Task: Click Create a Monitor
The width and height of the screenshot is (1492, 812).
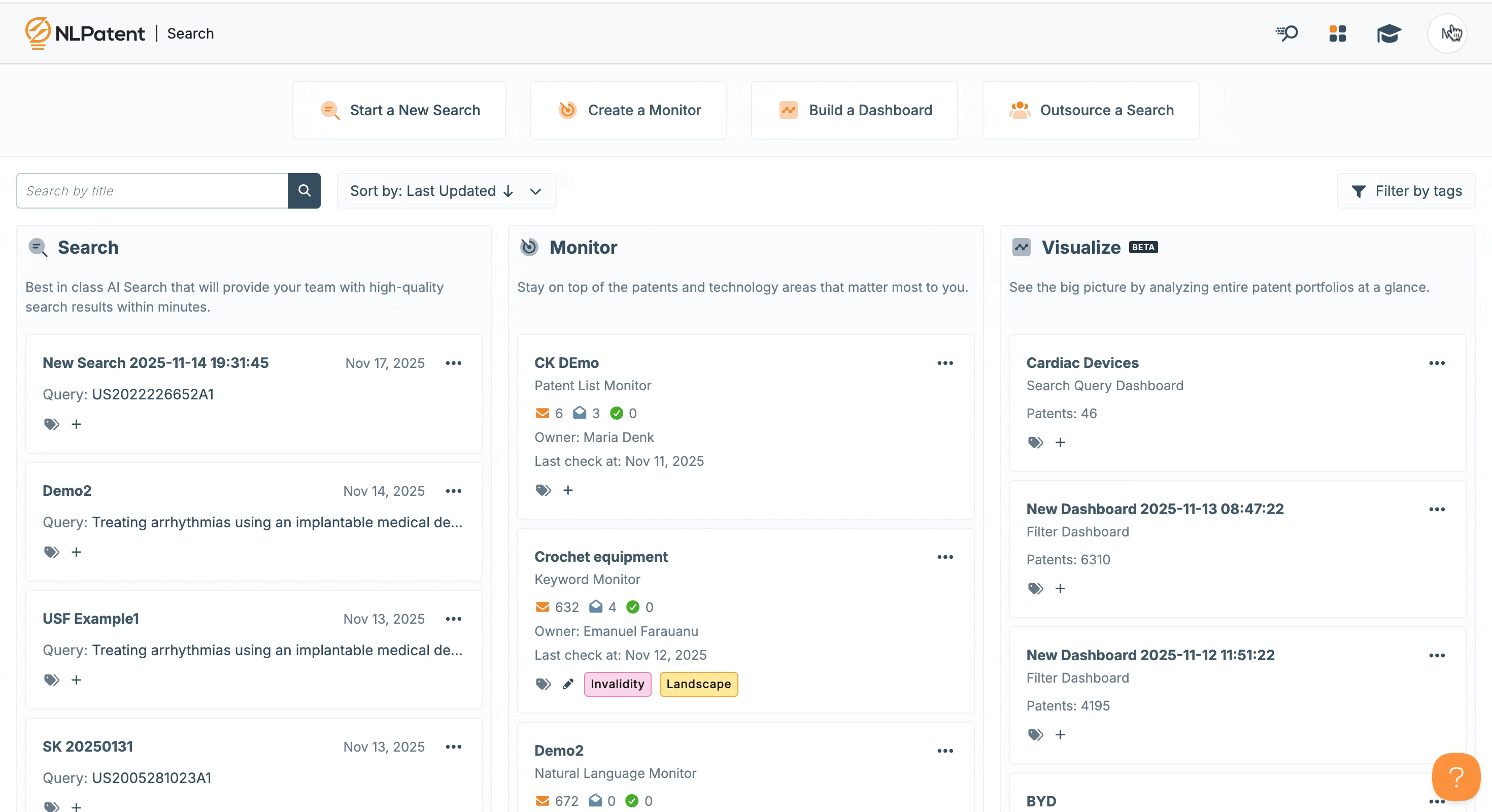Action: pyautogui.click(x=628, y=110)
